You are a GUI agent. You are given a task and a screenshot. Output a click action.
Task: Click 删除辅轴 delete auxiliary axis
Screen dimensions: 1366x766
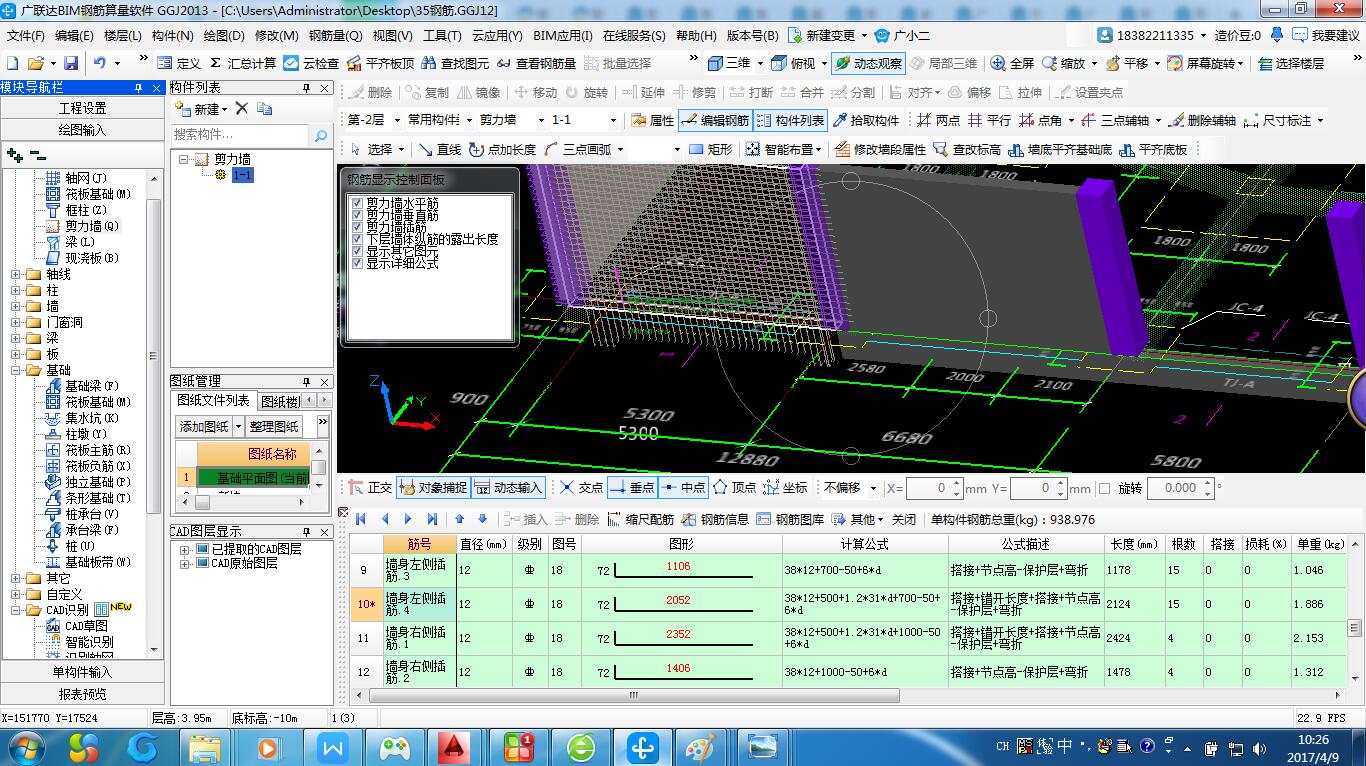click(1201, 120)
